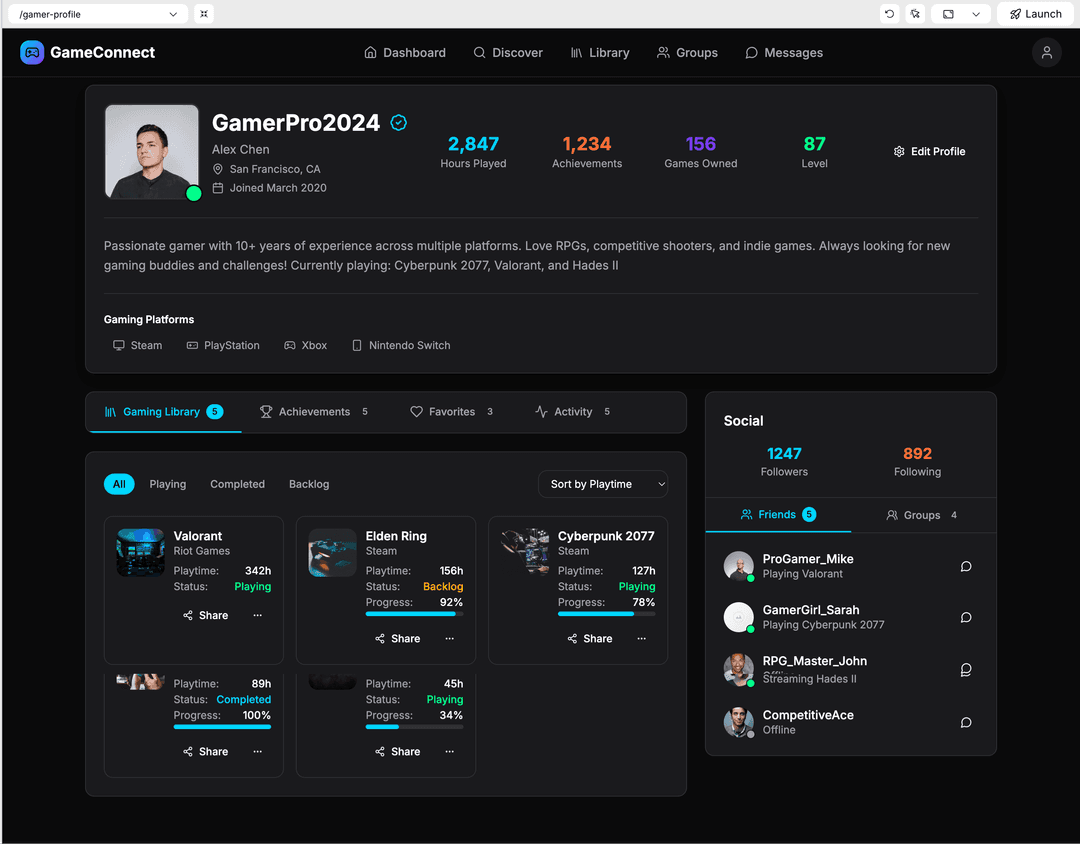Click the message icon beside CompetitiveAce
1080x844 pixels.
tap(965, 722)
